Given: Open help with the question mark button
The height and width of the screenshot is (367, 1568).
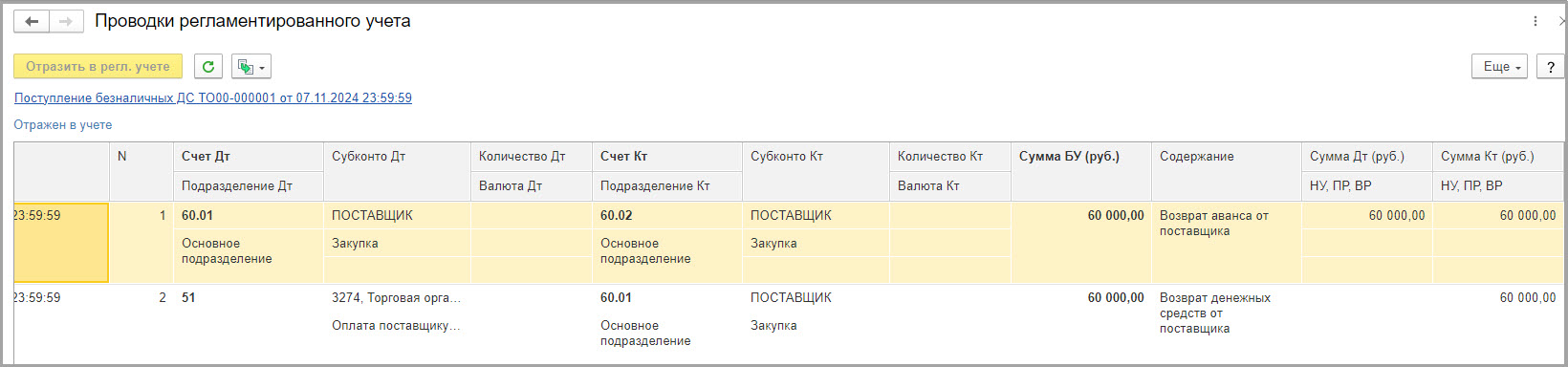Looking at the screenshot, I should (1551, 67).
